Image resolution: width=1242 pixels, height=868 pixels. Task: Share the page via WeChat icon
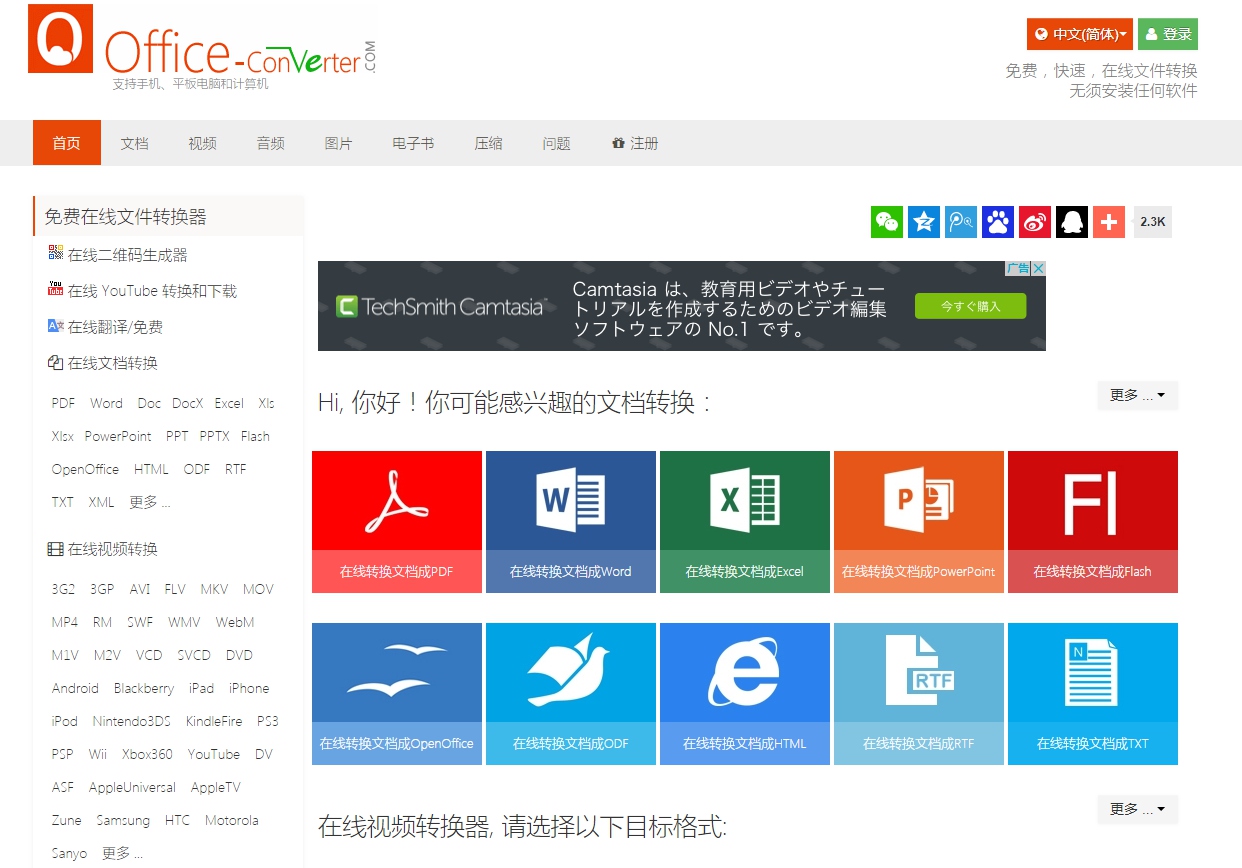tap(886, 221)
